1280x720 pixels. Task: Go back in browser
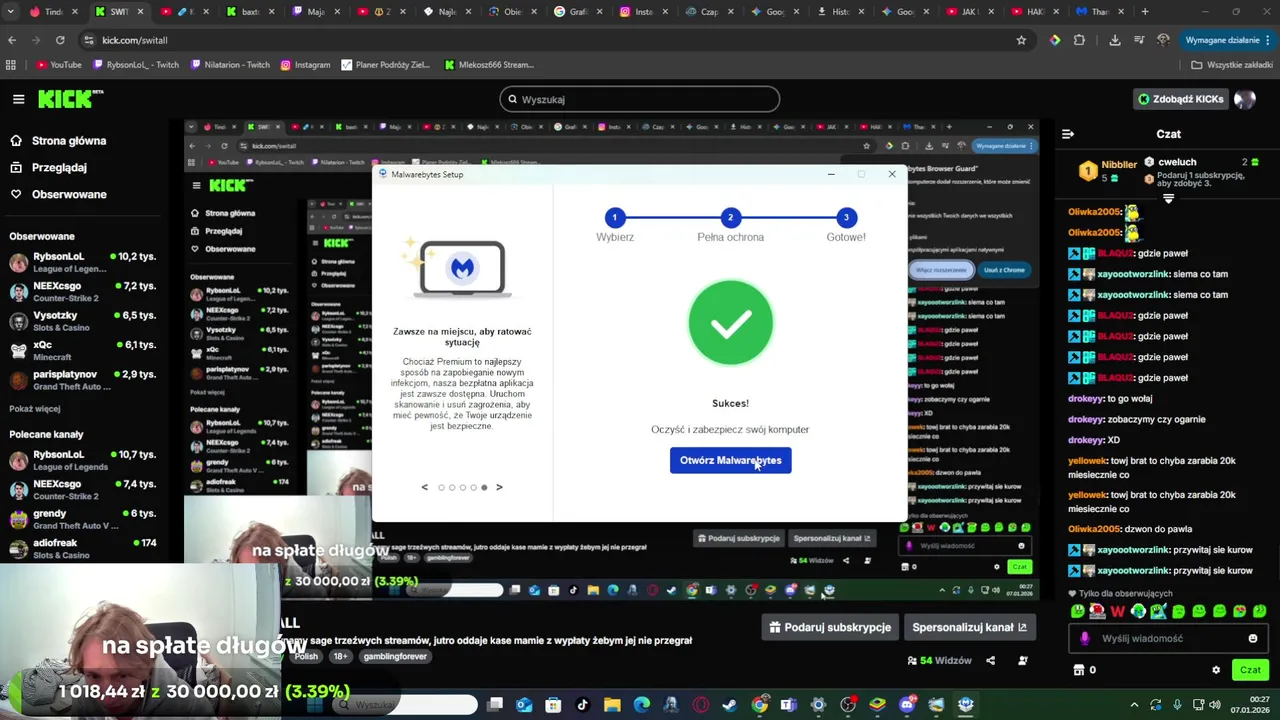click(x=12, y=40)
